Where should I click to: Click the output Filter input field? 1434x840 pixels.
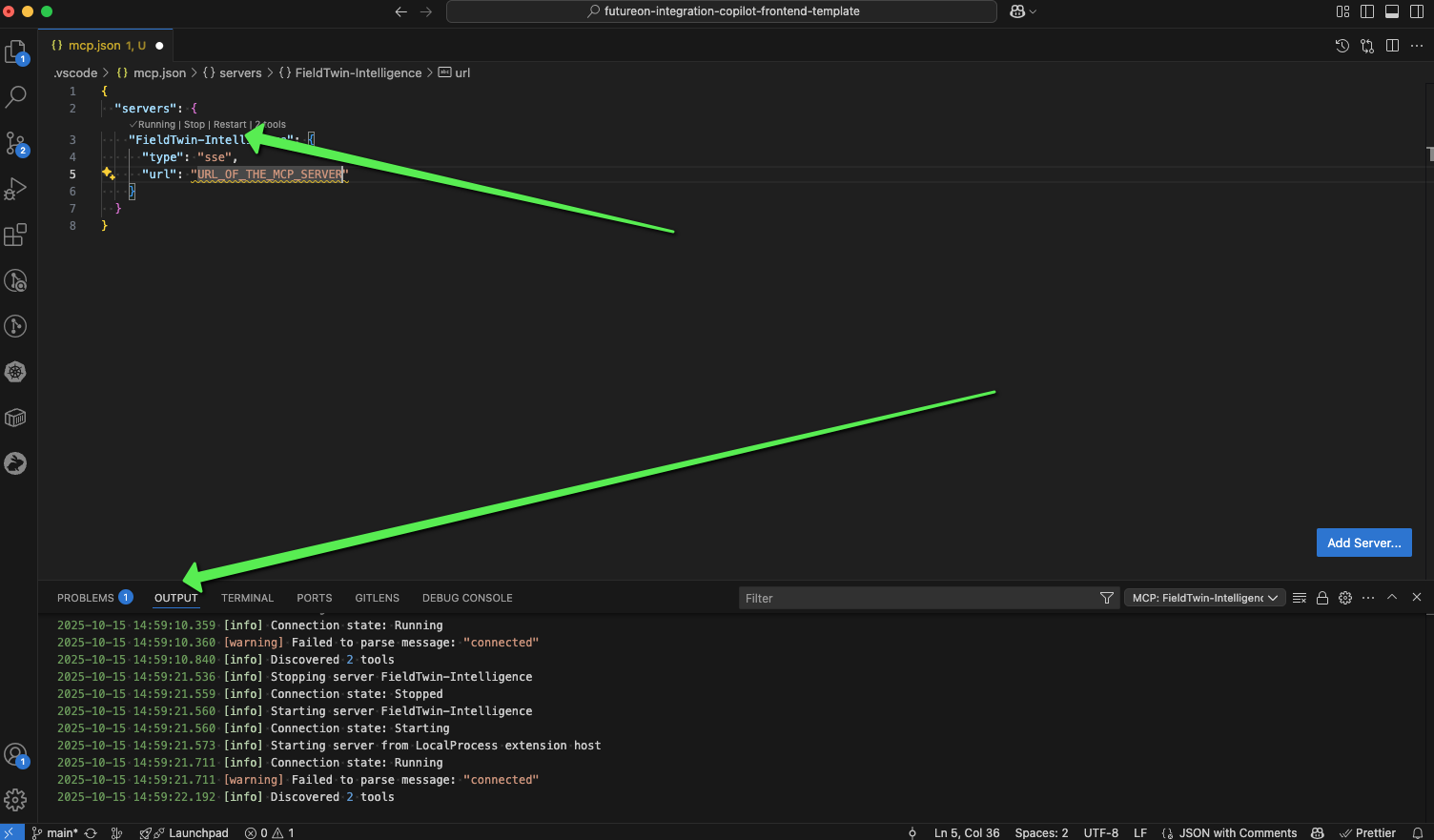pos(919,598)
